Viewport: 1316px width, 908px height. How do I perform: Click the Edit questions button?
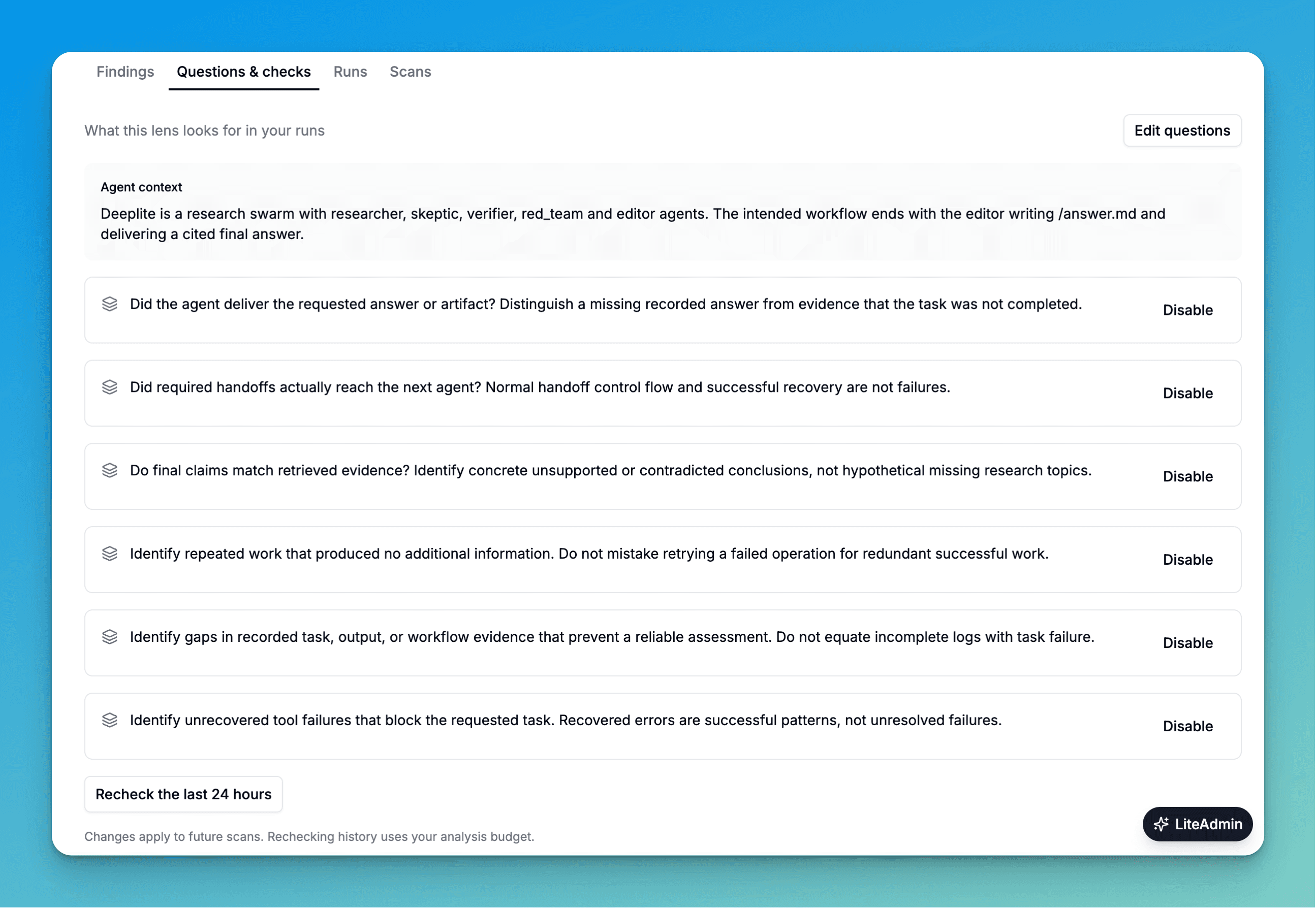(x=1182, y=131)
